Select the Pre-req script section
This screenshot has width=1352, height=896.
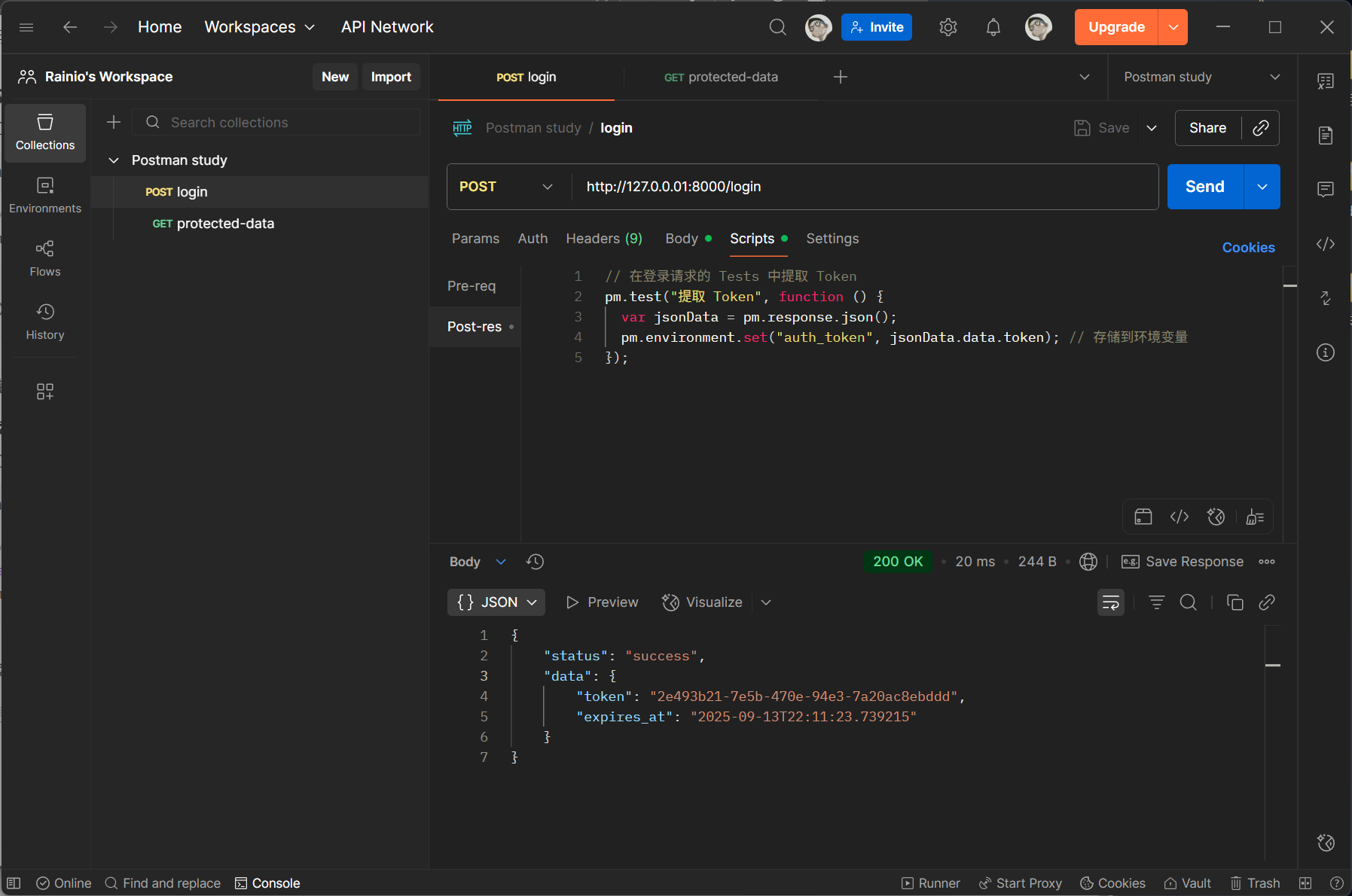472,286
